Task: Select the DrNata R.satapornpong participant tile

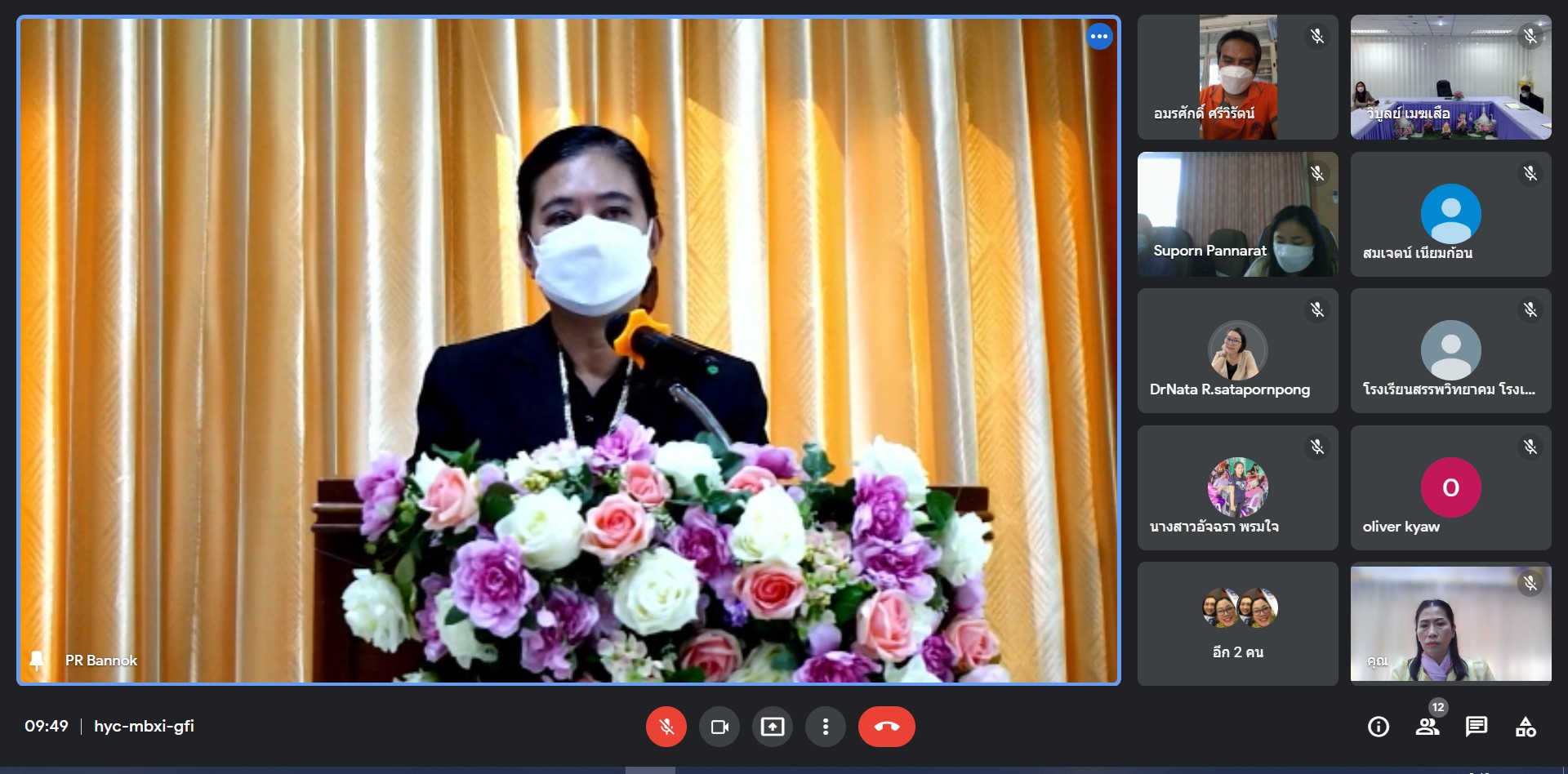Action: point(1237,351)
